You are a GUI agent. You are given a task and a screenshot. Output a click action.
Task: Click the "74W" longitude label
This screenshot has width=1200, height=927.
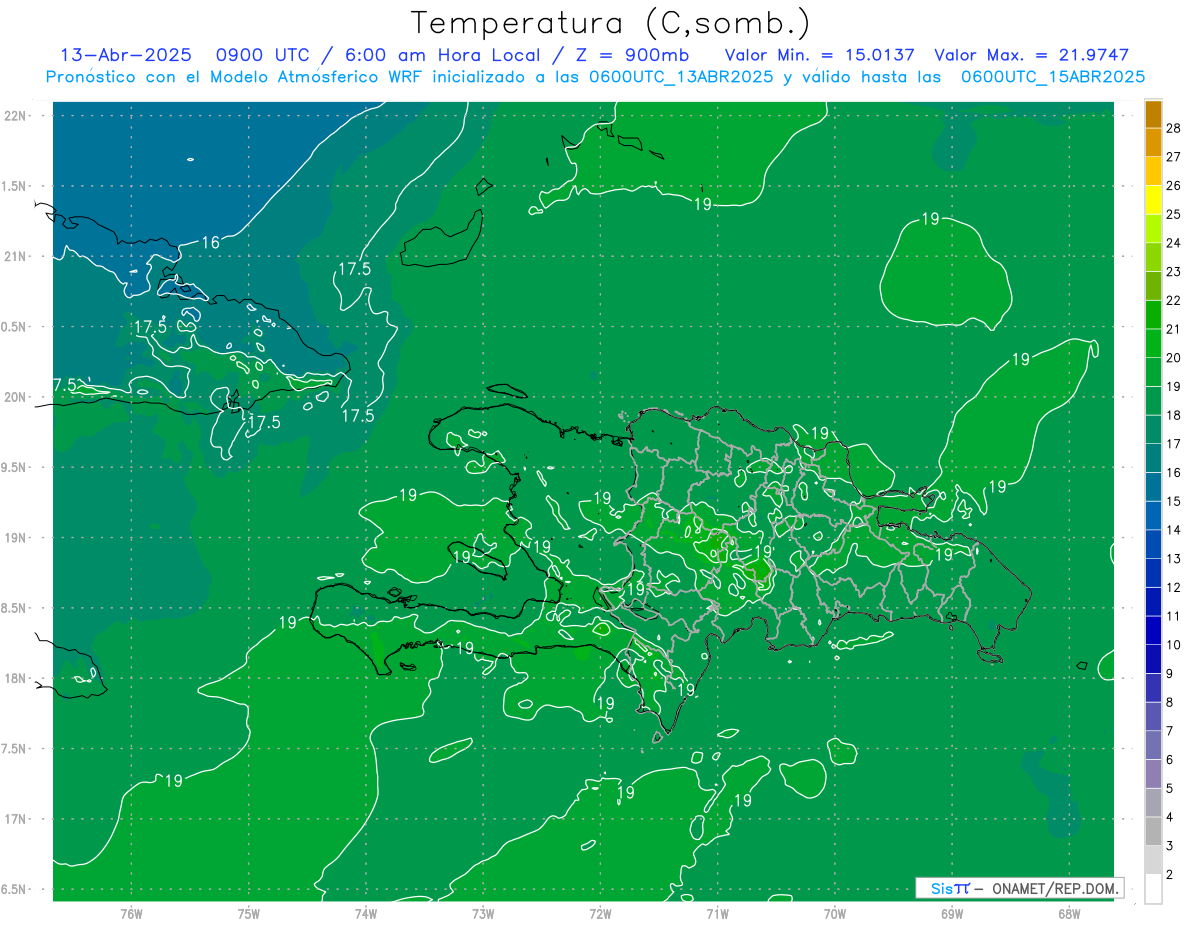(x=366, y=913)
